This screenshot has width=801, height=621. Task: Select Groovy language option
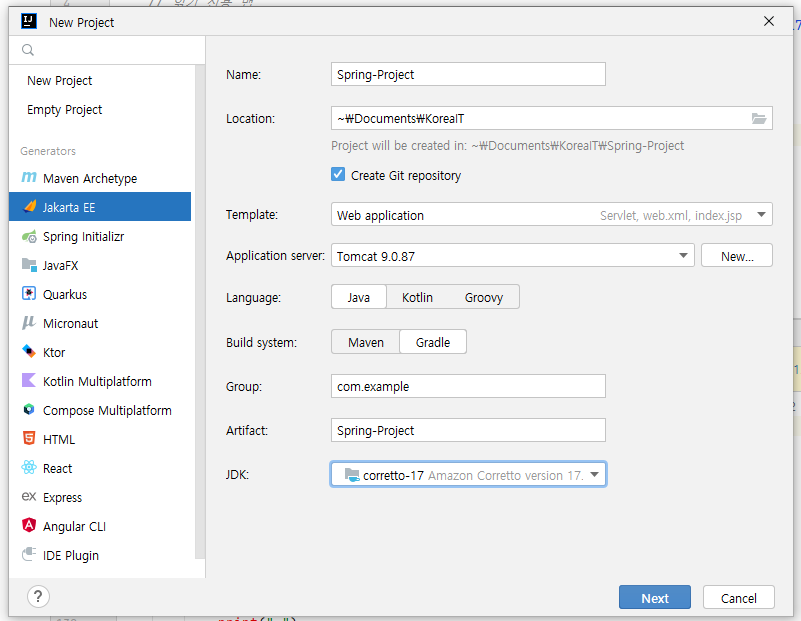[484, 297]
